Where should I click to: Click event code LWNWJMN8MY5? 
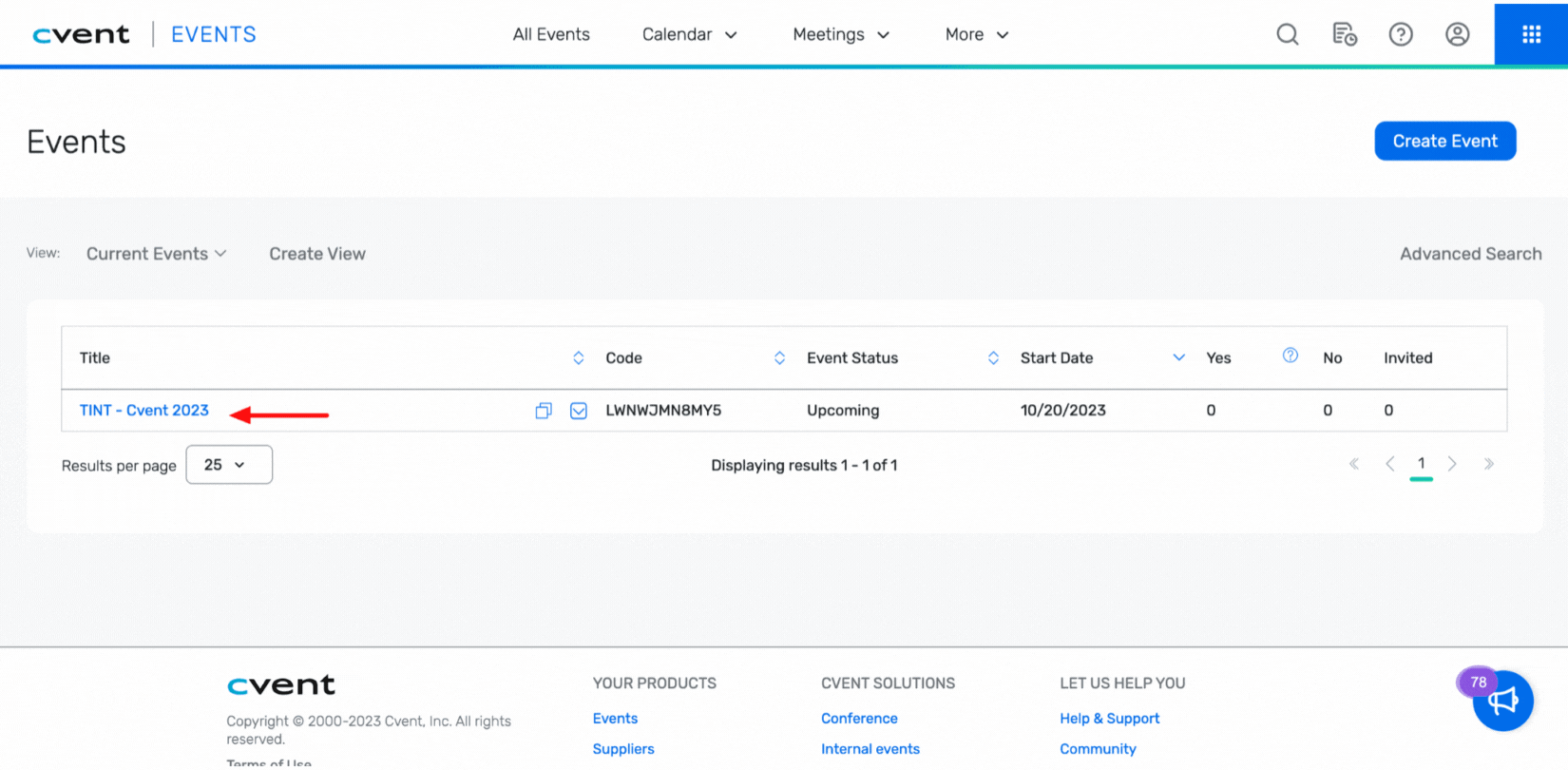663,411
